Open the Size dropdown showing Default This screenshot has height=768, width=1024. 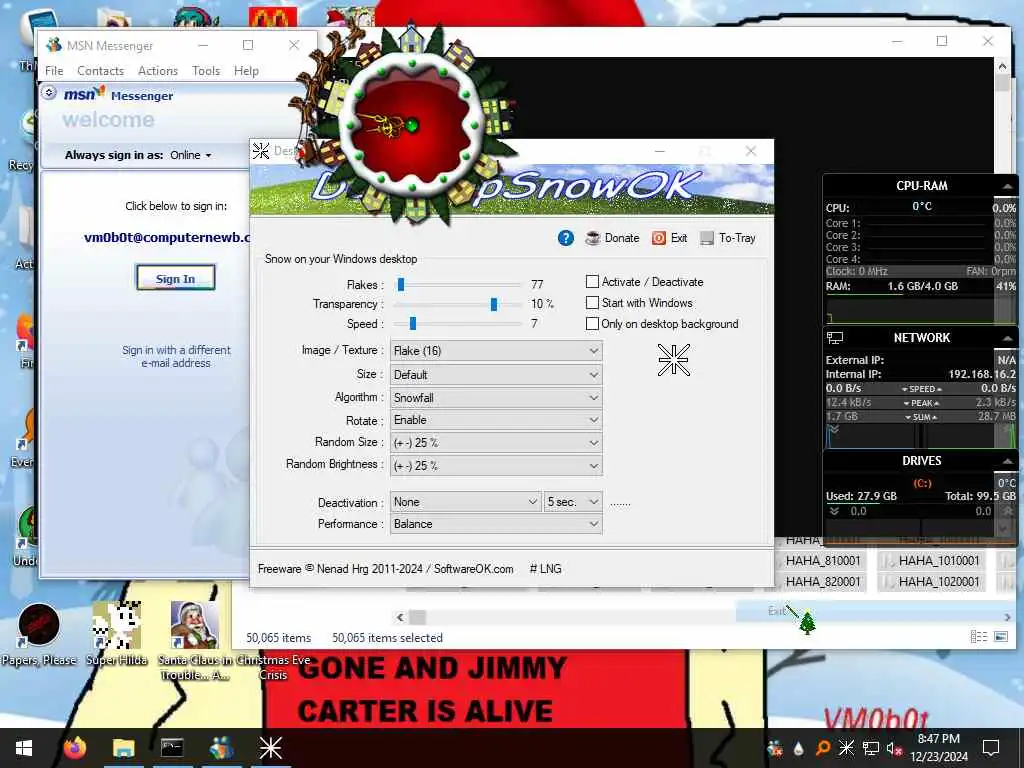point(496,375)
